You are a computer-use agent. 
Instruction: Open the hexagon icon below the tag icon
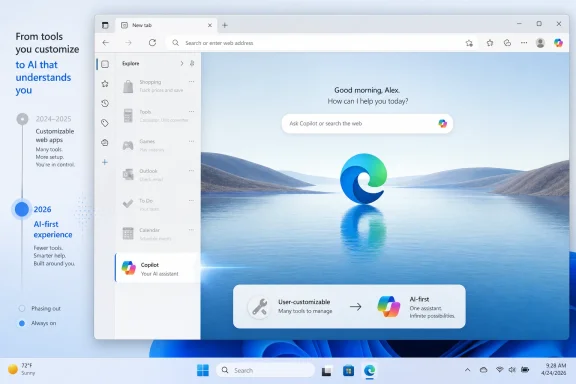point(105,143)
